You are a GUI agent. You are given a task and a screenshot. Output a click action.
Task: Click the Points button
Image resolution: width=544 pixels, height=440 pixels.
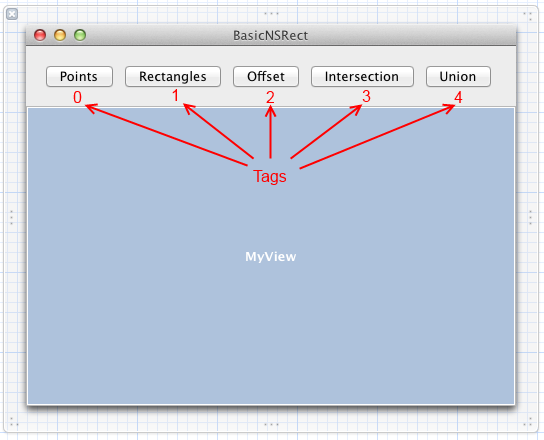[x=79, y=76]
